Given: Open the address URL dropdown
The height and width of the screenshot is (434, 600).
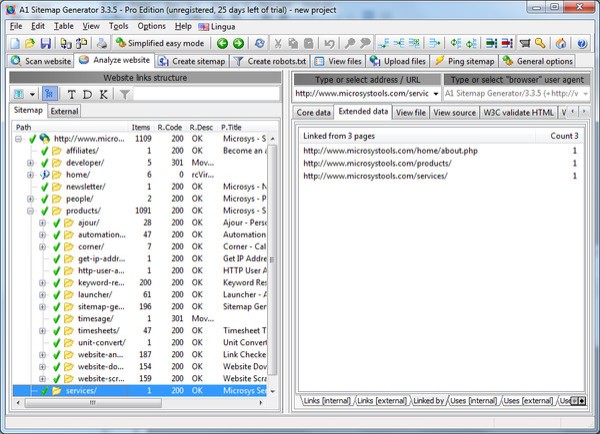Looking at the screenshot, I should [434, 94].
